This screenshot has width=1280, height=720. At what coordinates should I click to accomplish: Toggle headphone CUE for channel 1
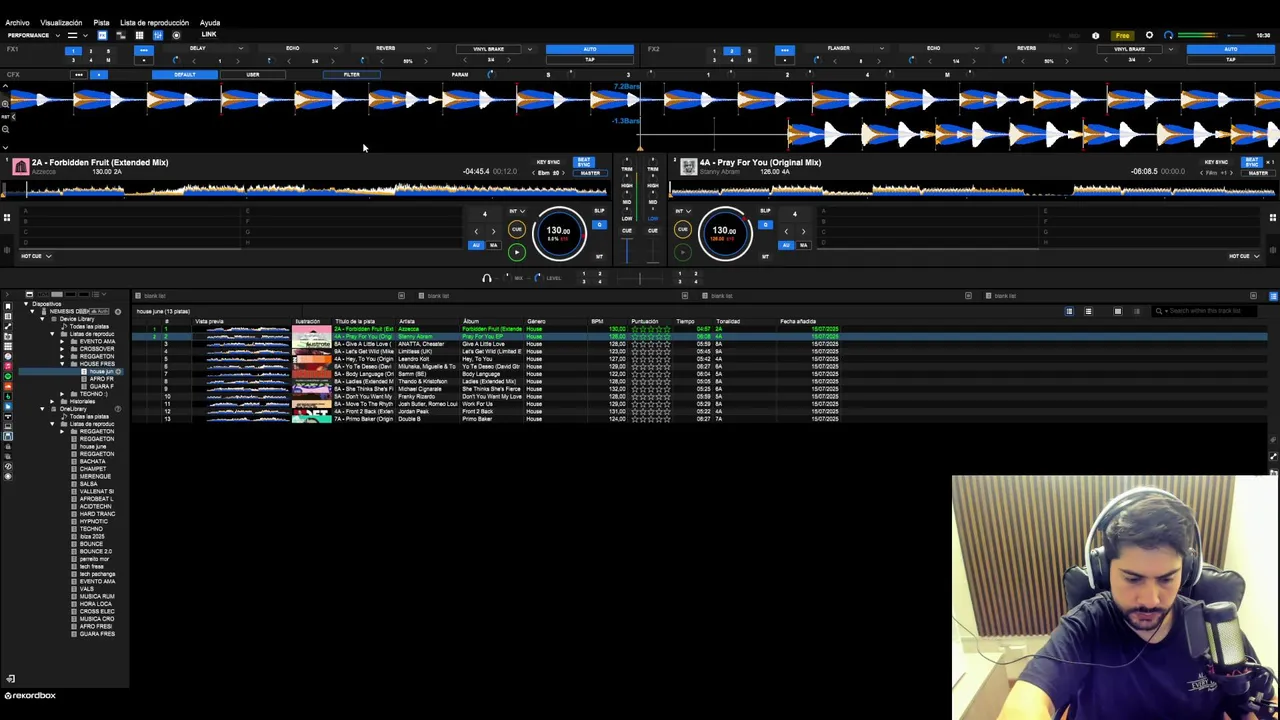coord(627,231)
